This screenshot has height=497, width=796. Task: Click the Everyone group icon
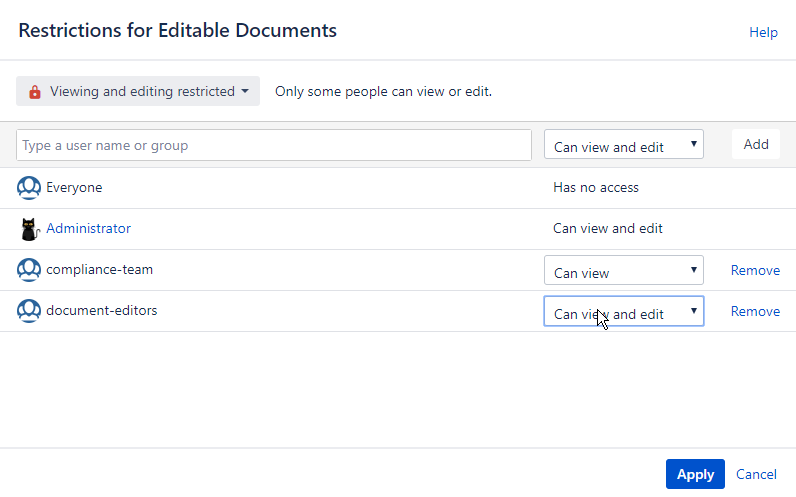coord(29,187)
